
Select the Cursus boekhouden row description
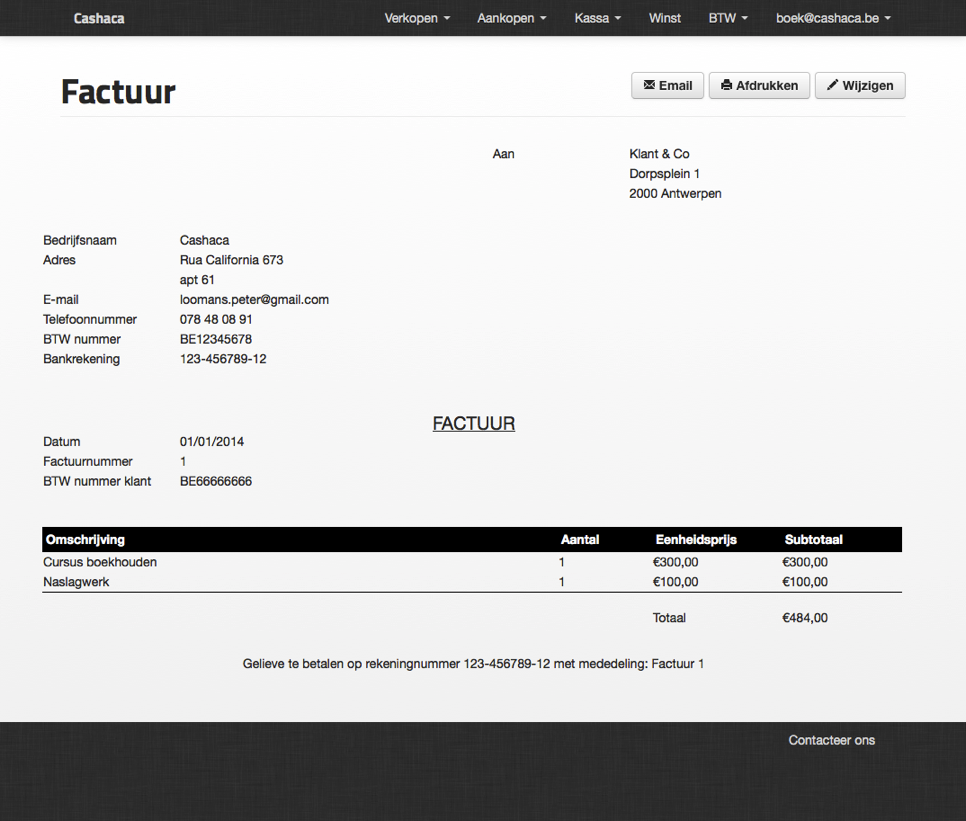pos(100,562)
